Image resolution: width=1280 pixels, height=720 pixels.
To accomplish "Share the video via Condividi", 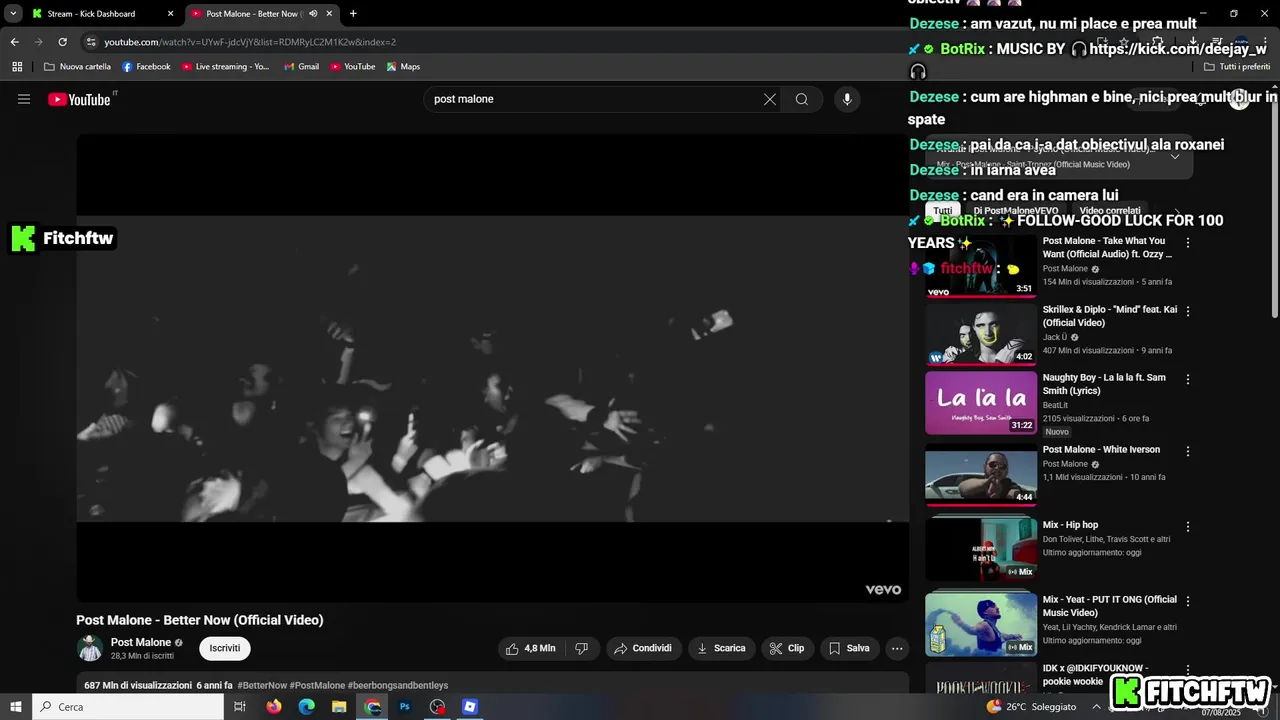I will [x=643, y=648].
